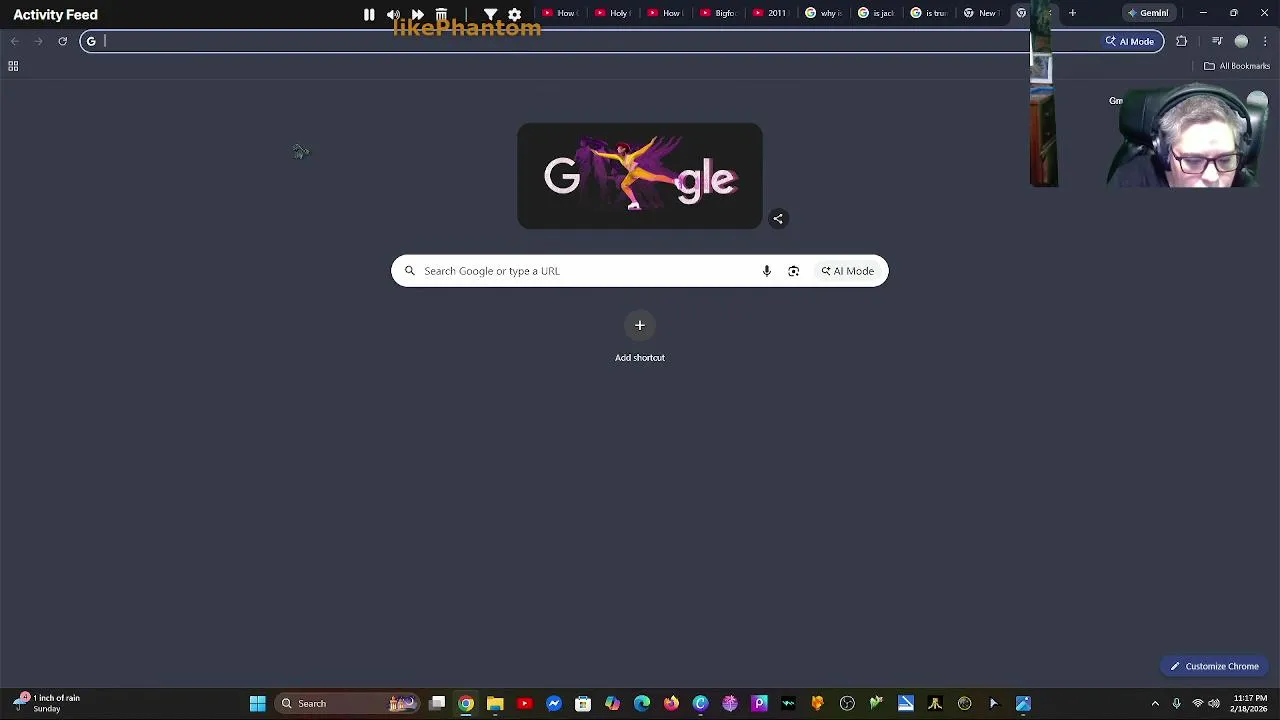Click the Chrome taskbar icon

(x=466, y=703)
